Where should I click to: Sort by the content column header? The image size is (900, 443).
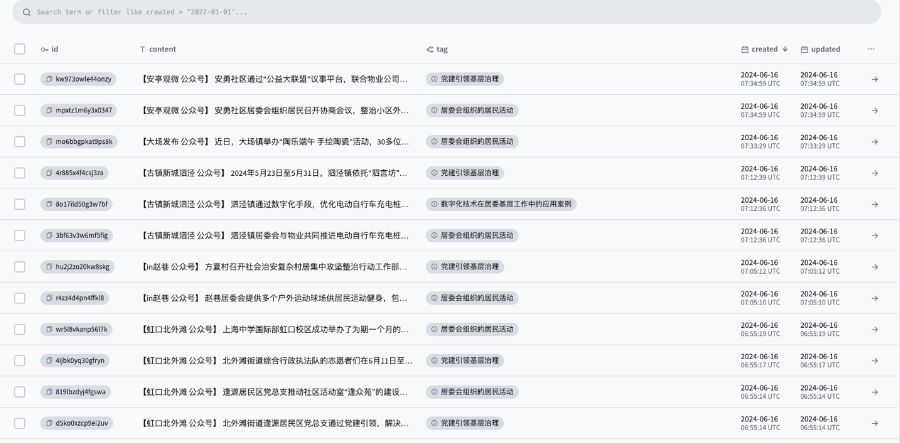click(x=158, y=49)
